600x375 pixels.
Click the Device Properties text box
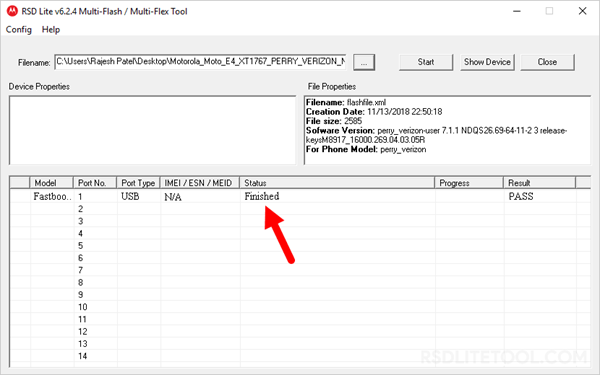point(152,130)
